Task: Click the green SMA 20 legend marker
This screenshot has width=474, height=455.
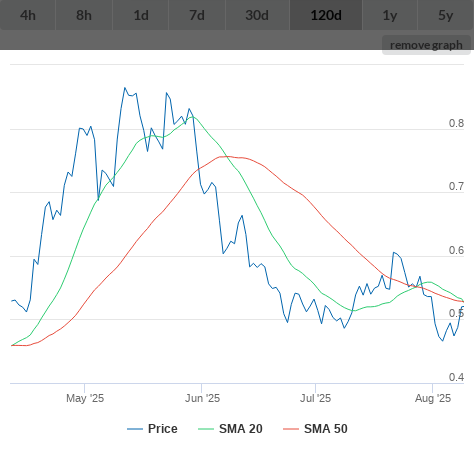Action: click(206, 429)
